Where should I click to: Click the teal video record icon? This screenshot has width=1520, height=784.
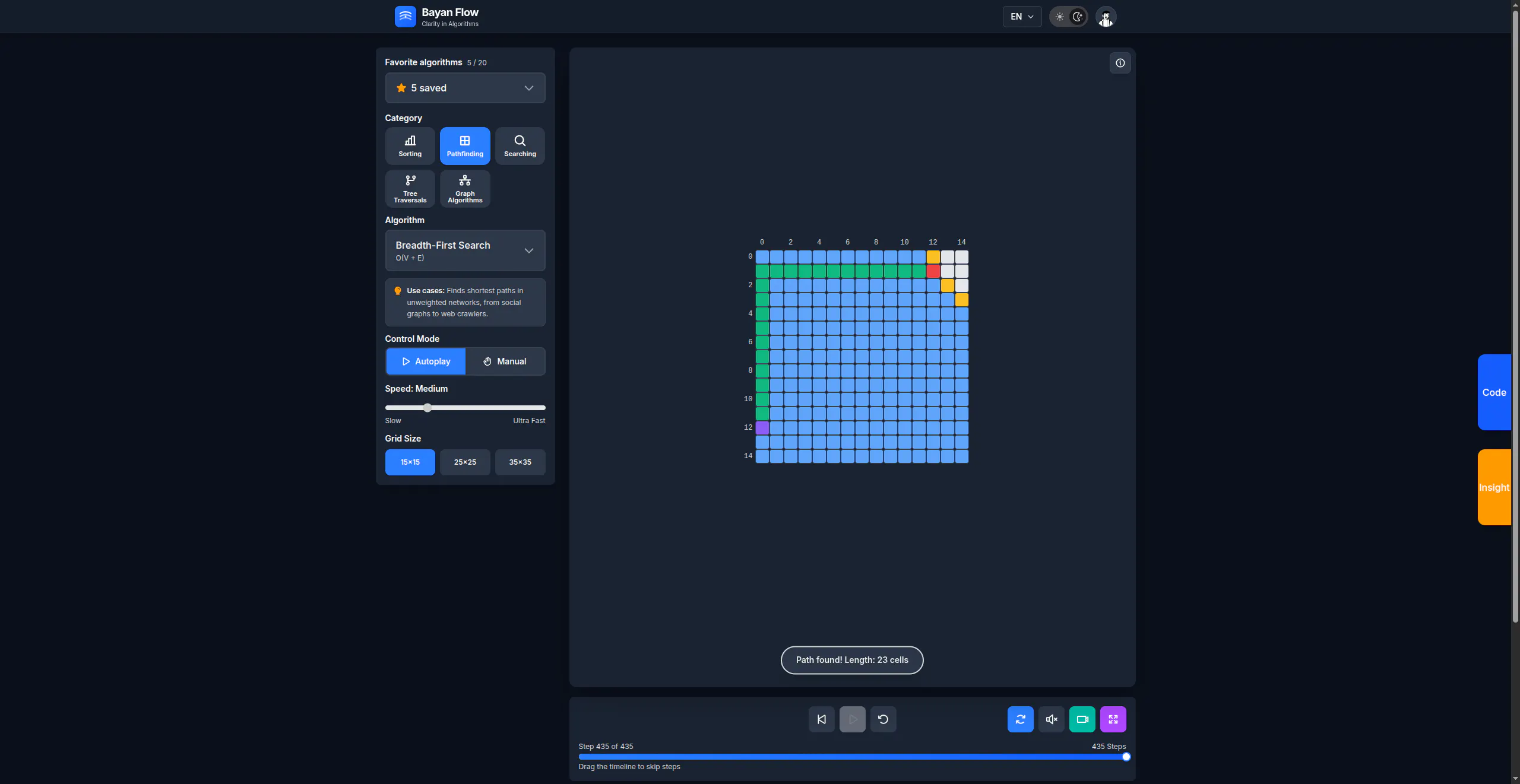tap(1082, 719)
